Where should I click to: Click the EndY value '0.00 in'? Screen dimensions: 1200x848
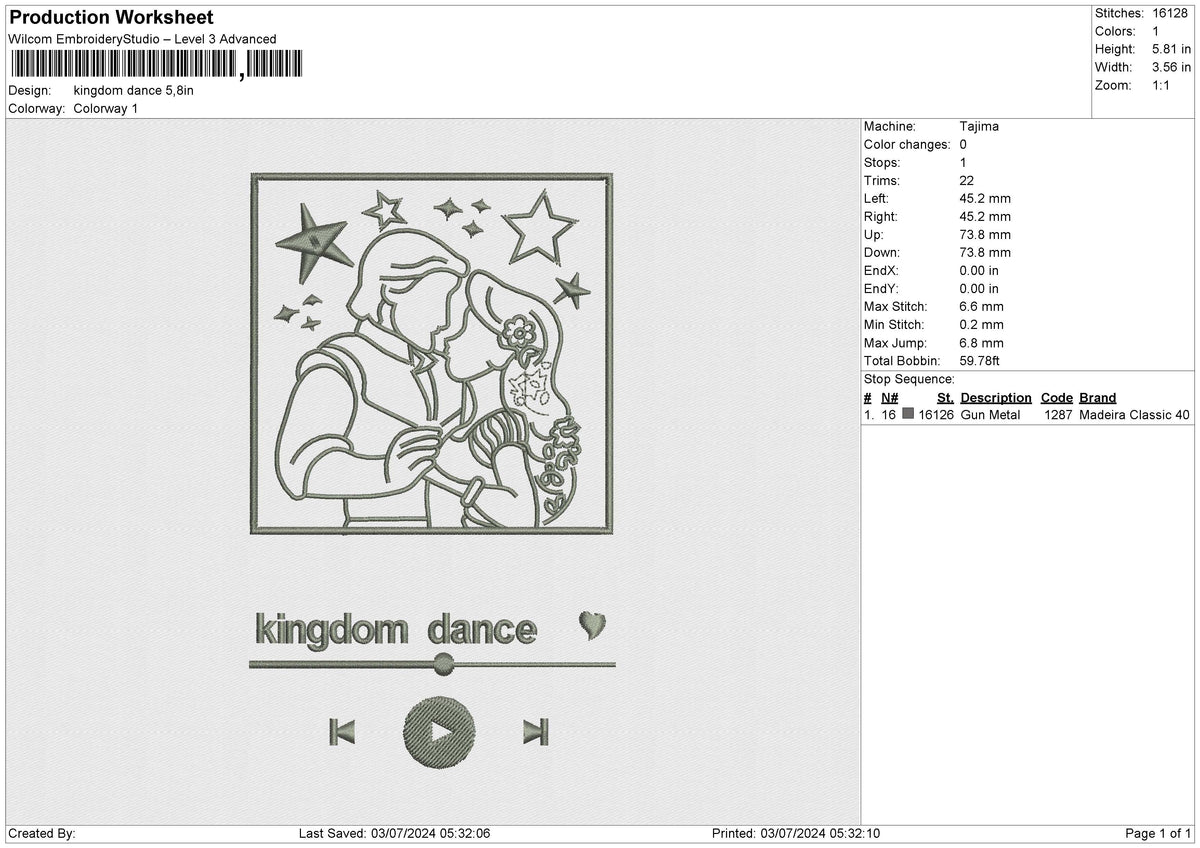(978, 288)
